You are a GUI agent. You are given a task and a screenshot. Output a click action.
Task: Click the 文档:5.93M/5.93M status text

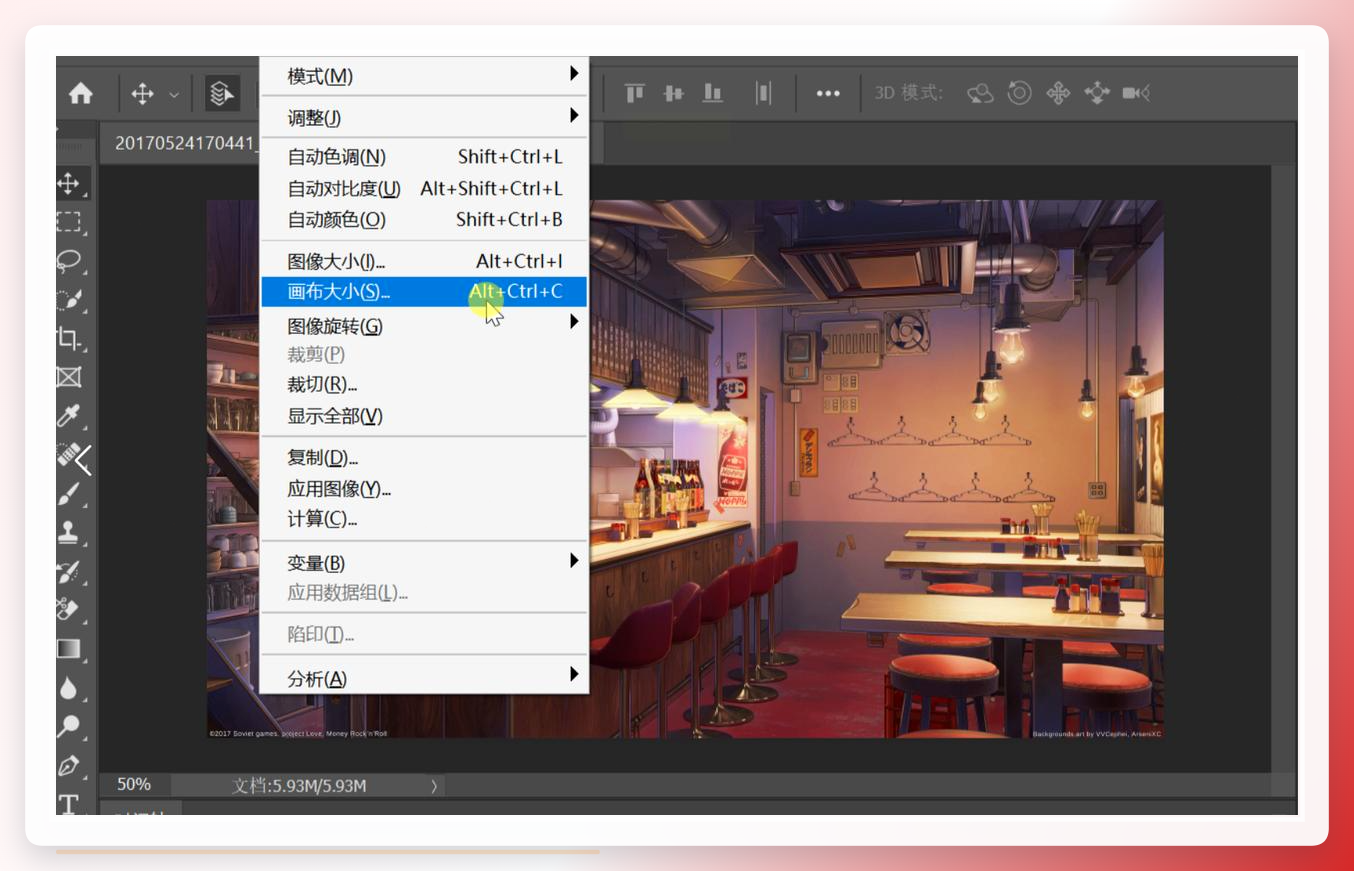[299, 786]
